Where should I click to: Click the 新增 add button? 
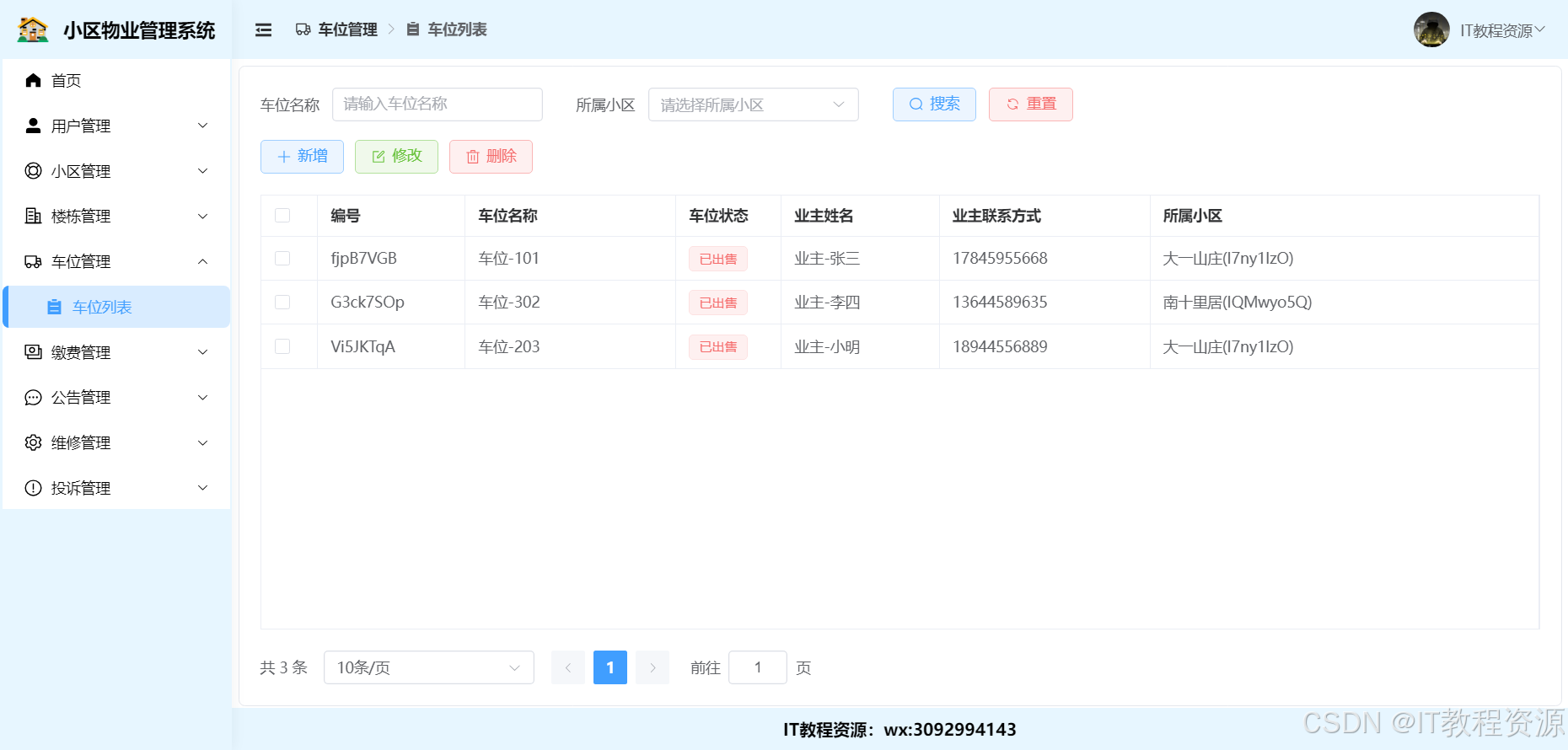coord(302,157)
